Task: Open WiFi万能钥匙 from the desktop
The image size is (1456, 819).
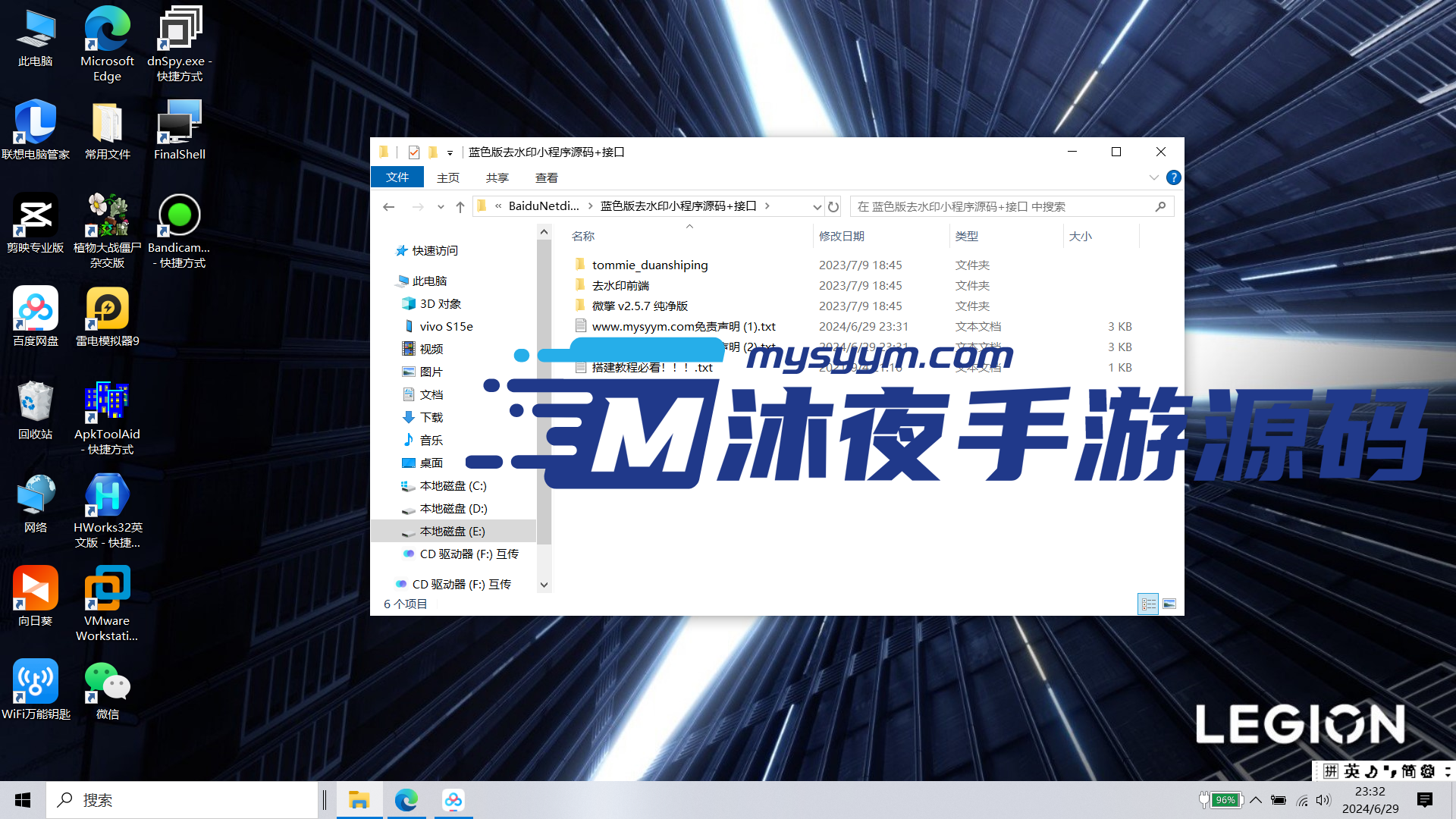Action: (x=35, y=681)
